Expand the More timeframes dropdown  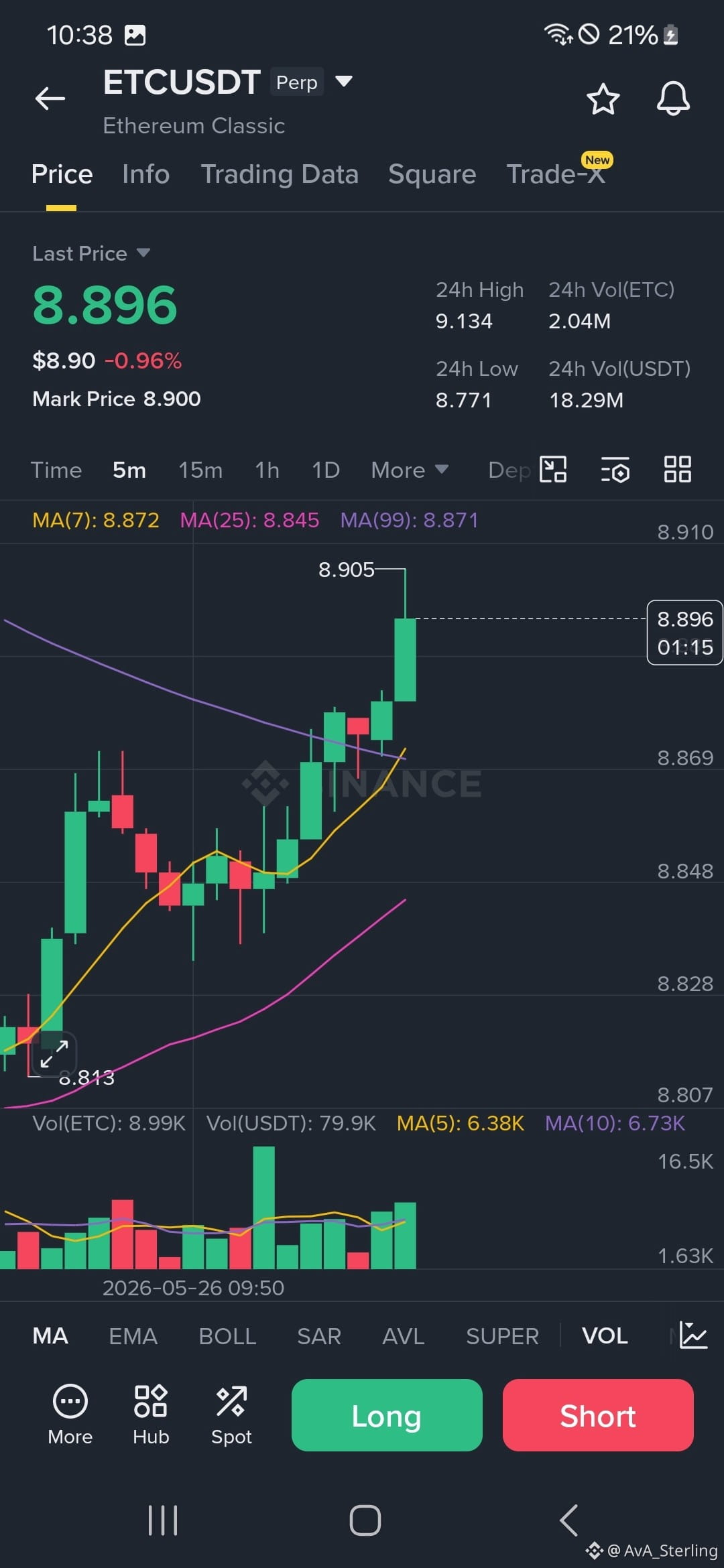click(x=410, y=470)
